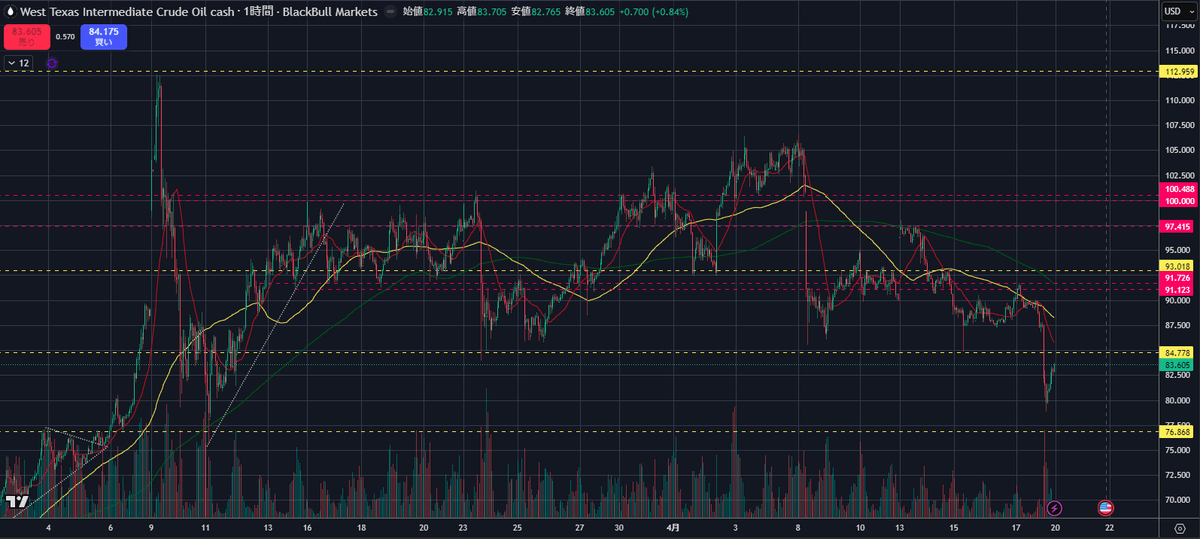Click the 97.415 red price line label

(1175, 226)
